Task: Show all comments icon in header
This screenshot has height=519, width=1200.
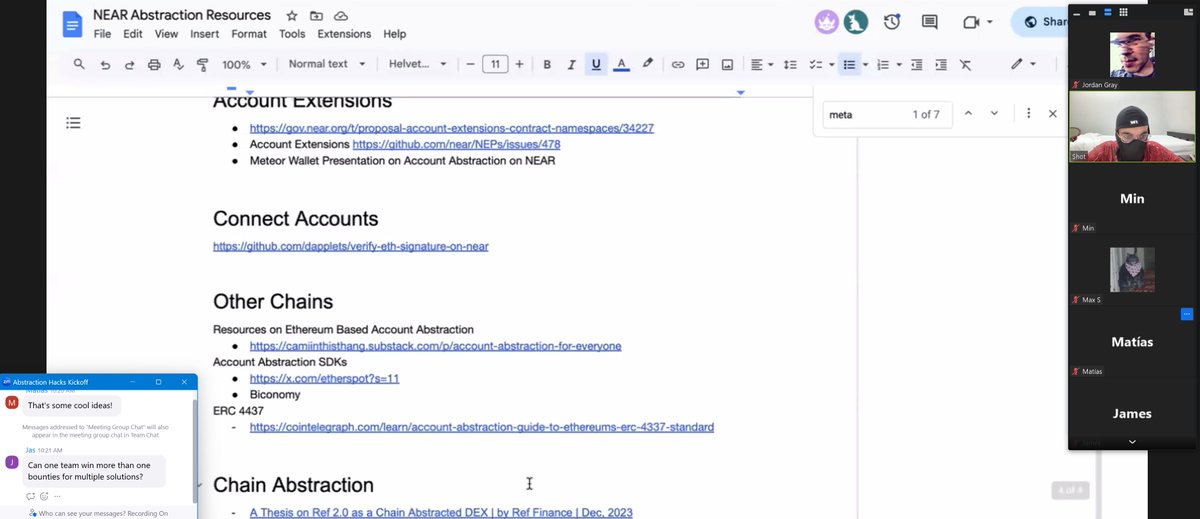Action: click(929, 22)
